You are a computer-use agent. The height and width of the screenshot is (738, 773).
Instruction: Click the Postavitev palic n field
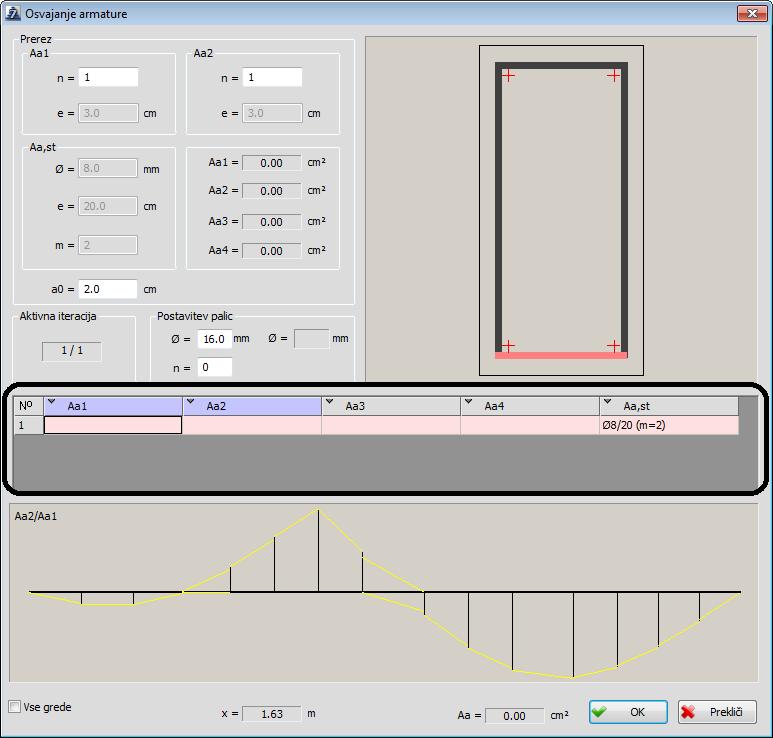point(214,367)
